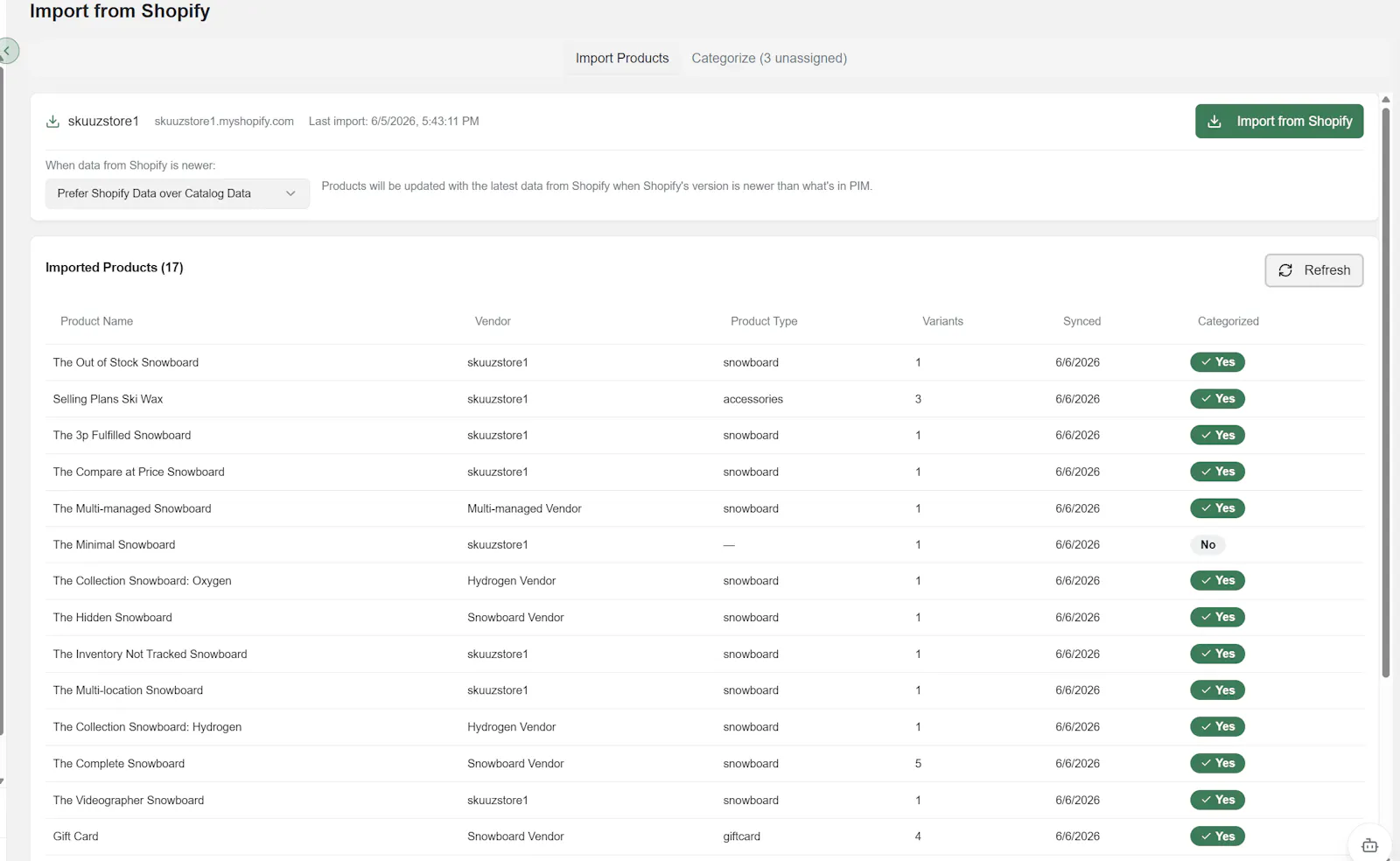Switch to the Import Products tab

tap(622, 59)
